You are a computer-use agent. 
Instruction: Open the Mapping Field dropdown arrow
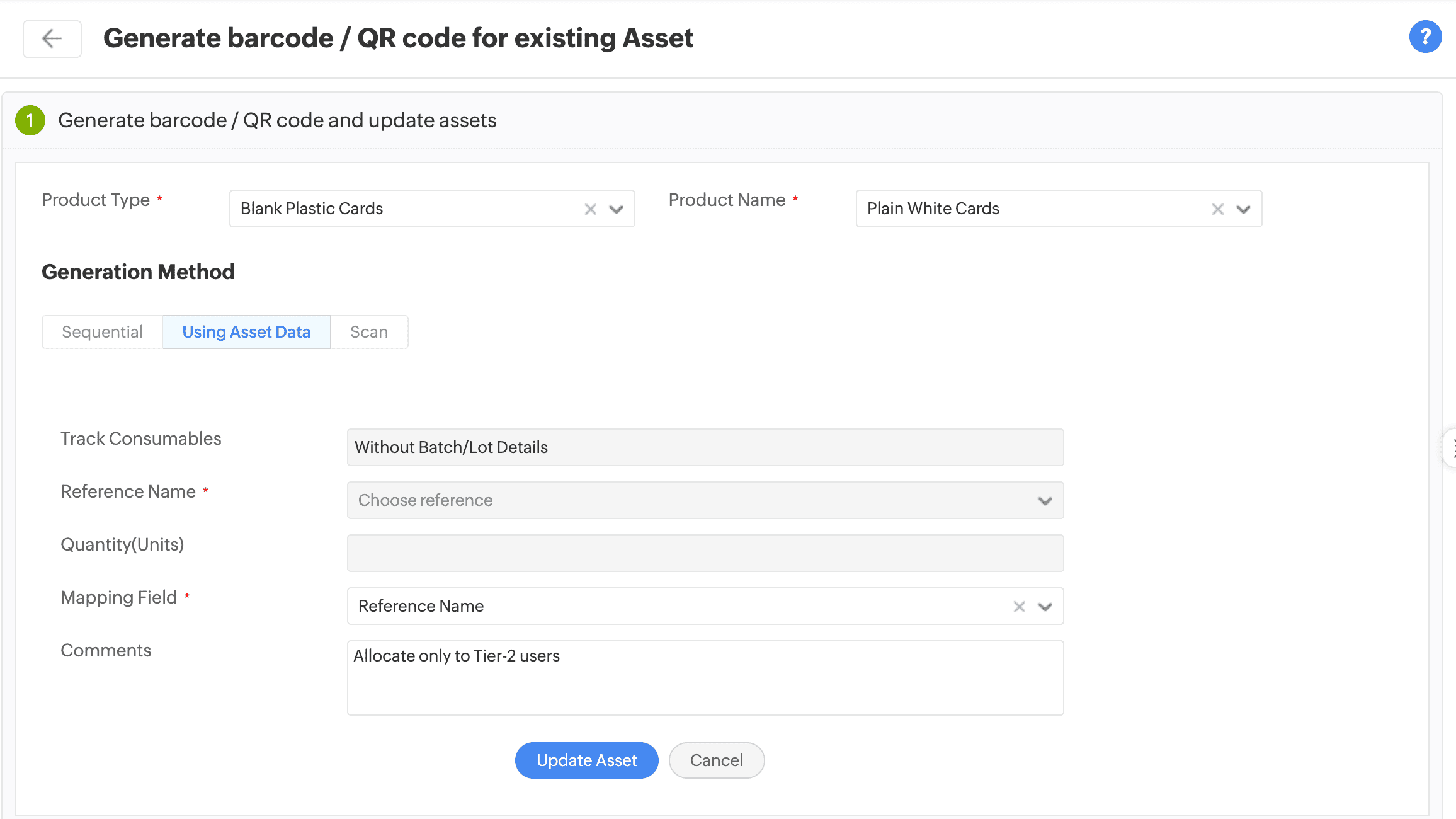(1045, 607)
